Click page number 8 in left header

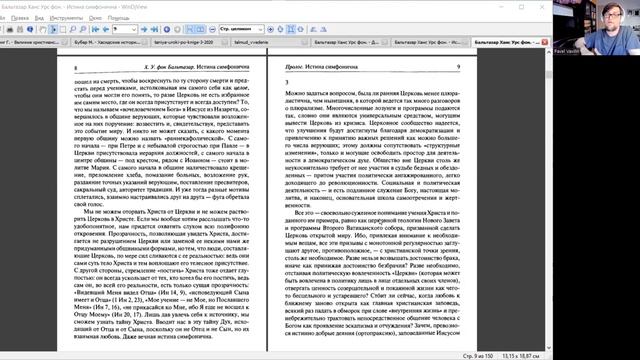coord(76,68)
